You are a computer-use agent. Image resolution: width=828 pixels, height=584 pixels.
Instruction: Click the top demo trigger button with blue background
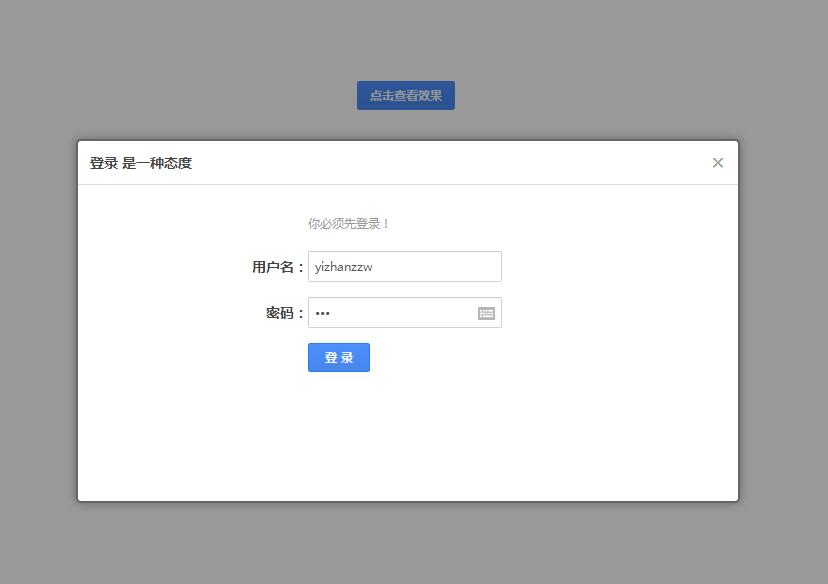tap(405, 95)
